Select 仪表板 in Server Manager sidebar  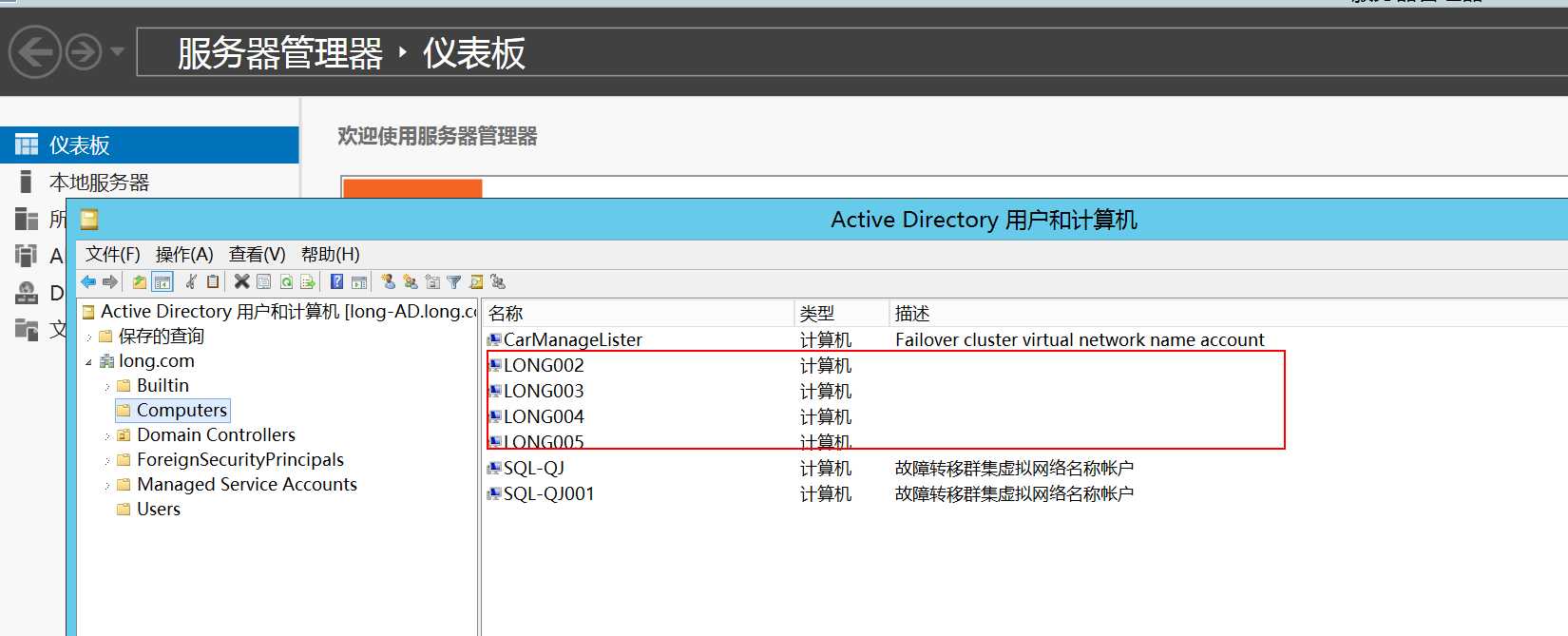[x=149, y=145]
